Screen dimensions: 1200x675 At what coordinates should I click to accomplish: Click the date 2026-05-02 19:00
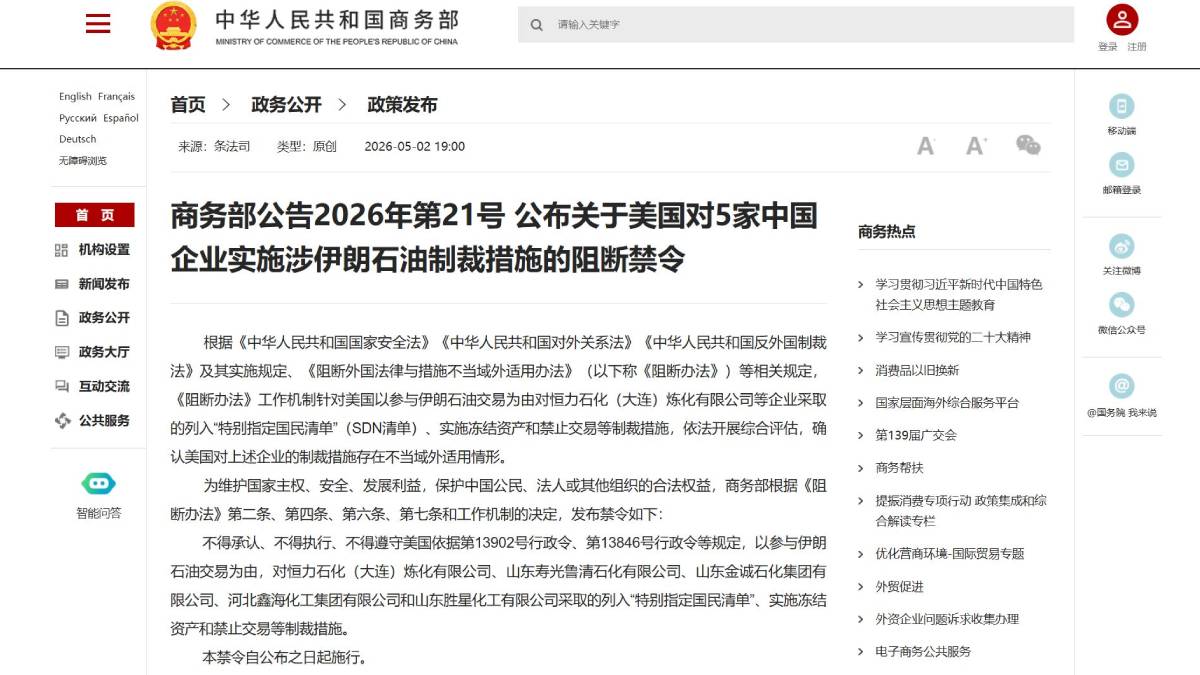[x=415, y=146]
